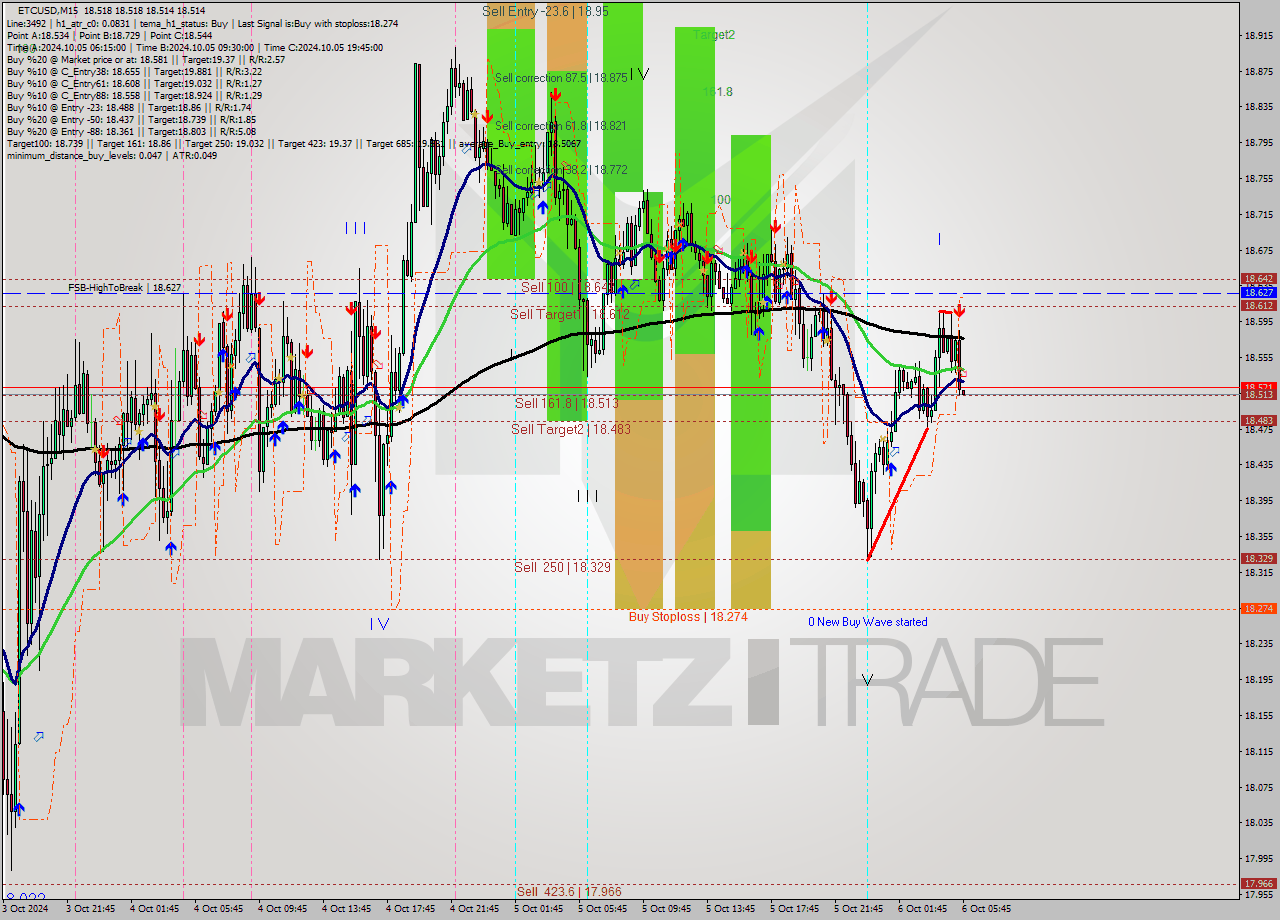Select the '4 Oct 09:45' time label
Viewport: 1280px width, 920px height.
[282, 909]
